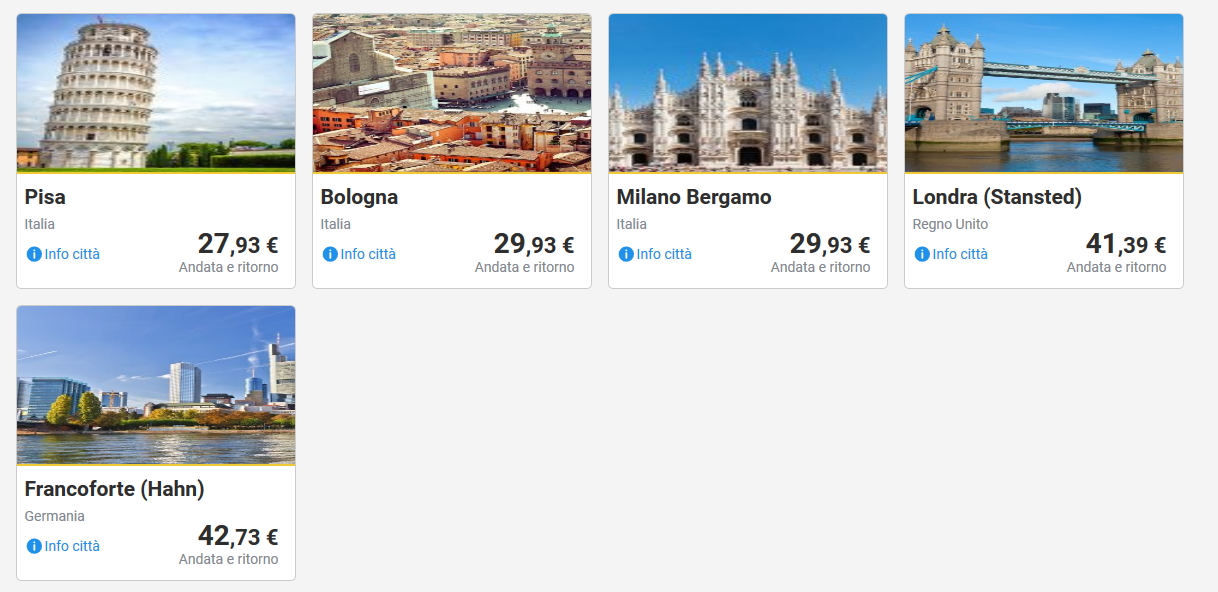
Task: Choose the 41,39 € London round-trip price
Action: pyautogui.click(x=1126, y=244)
